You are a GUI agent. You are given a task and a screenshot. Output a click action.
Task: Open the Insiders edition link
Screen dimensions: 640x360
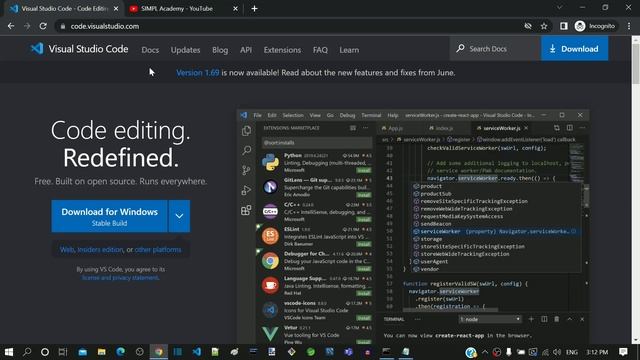coord(100,249)
